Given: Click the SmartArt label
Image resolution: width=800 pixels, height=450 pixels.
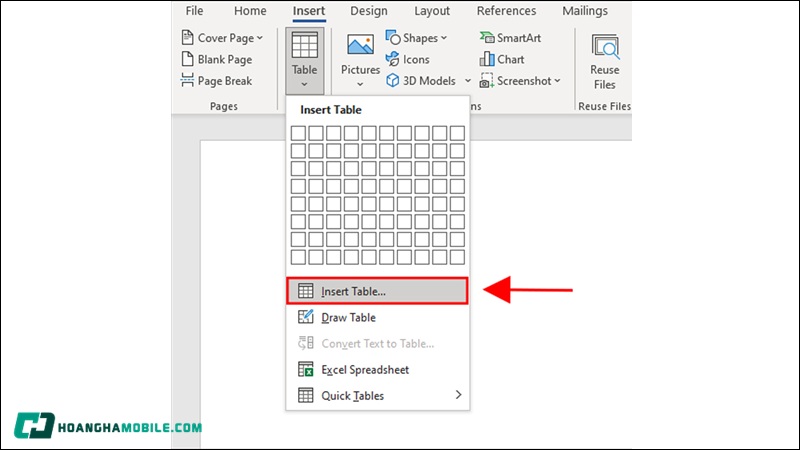Looking at the screenshot, I should point(519,38).
